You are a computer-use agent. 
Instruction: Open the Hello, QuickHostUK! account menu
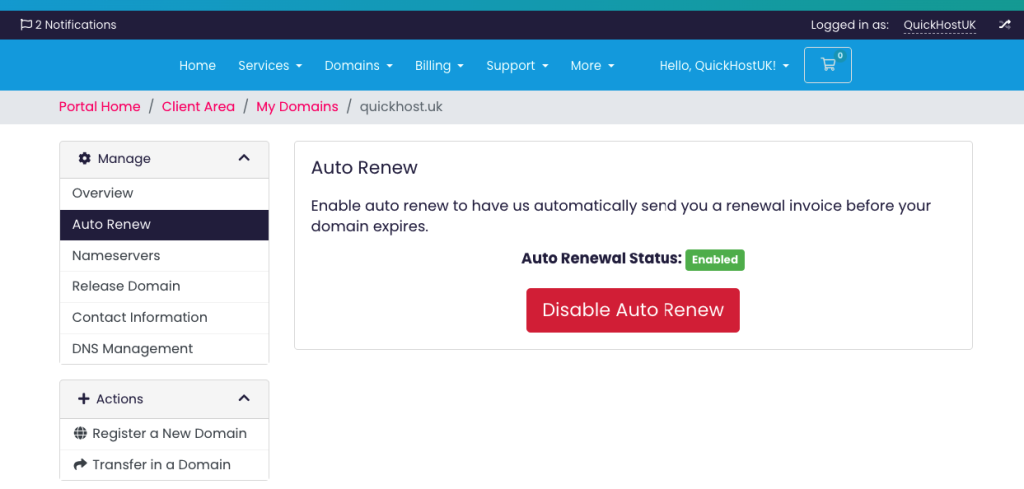tap(724, 65)
